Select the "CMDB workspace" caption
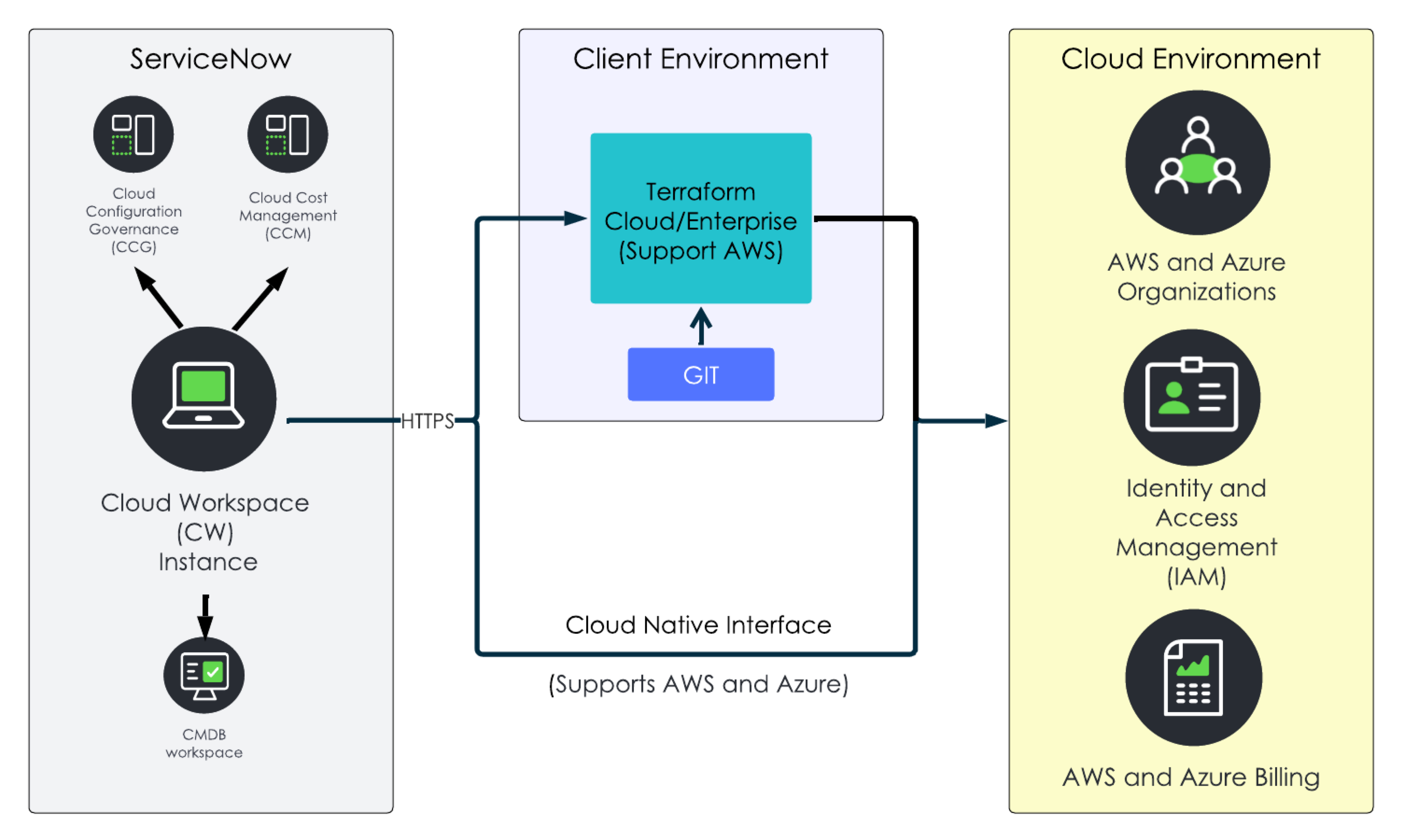The height and width of the screenshot is (840, 1404). click(x=204, y=743)
